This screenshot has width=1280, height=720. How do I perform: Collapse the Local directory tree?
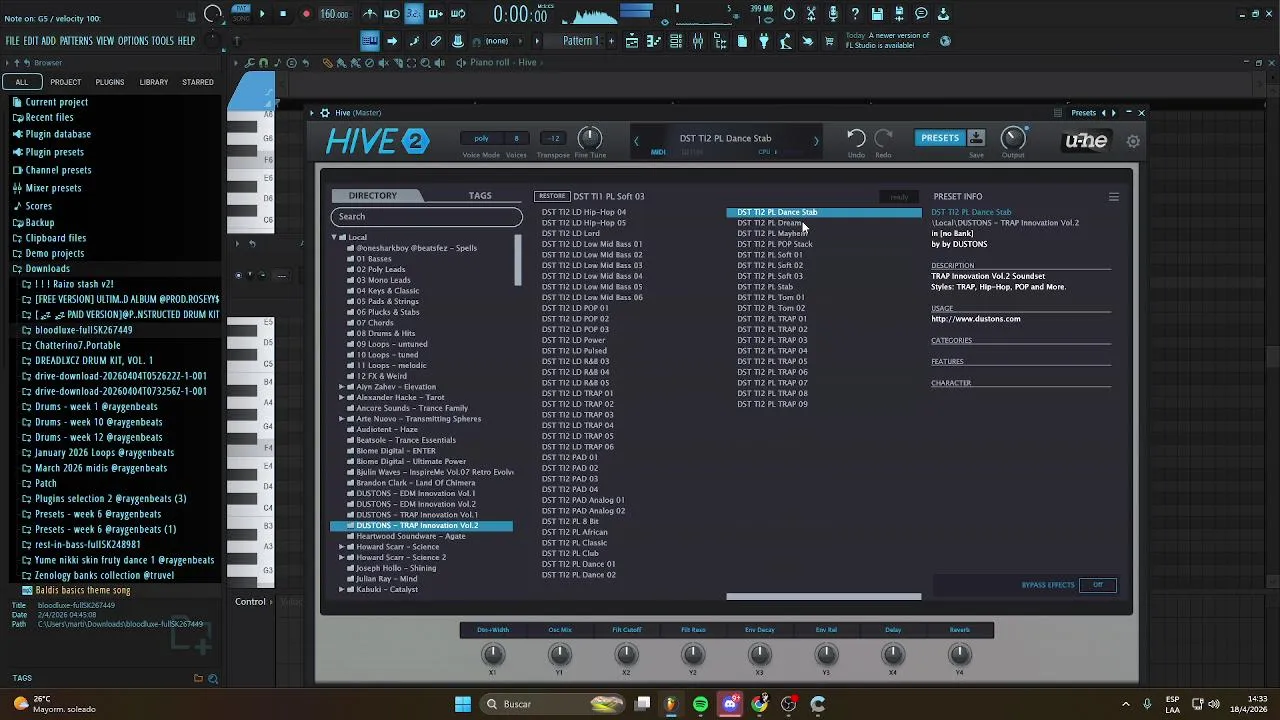(x=335, y=237)
